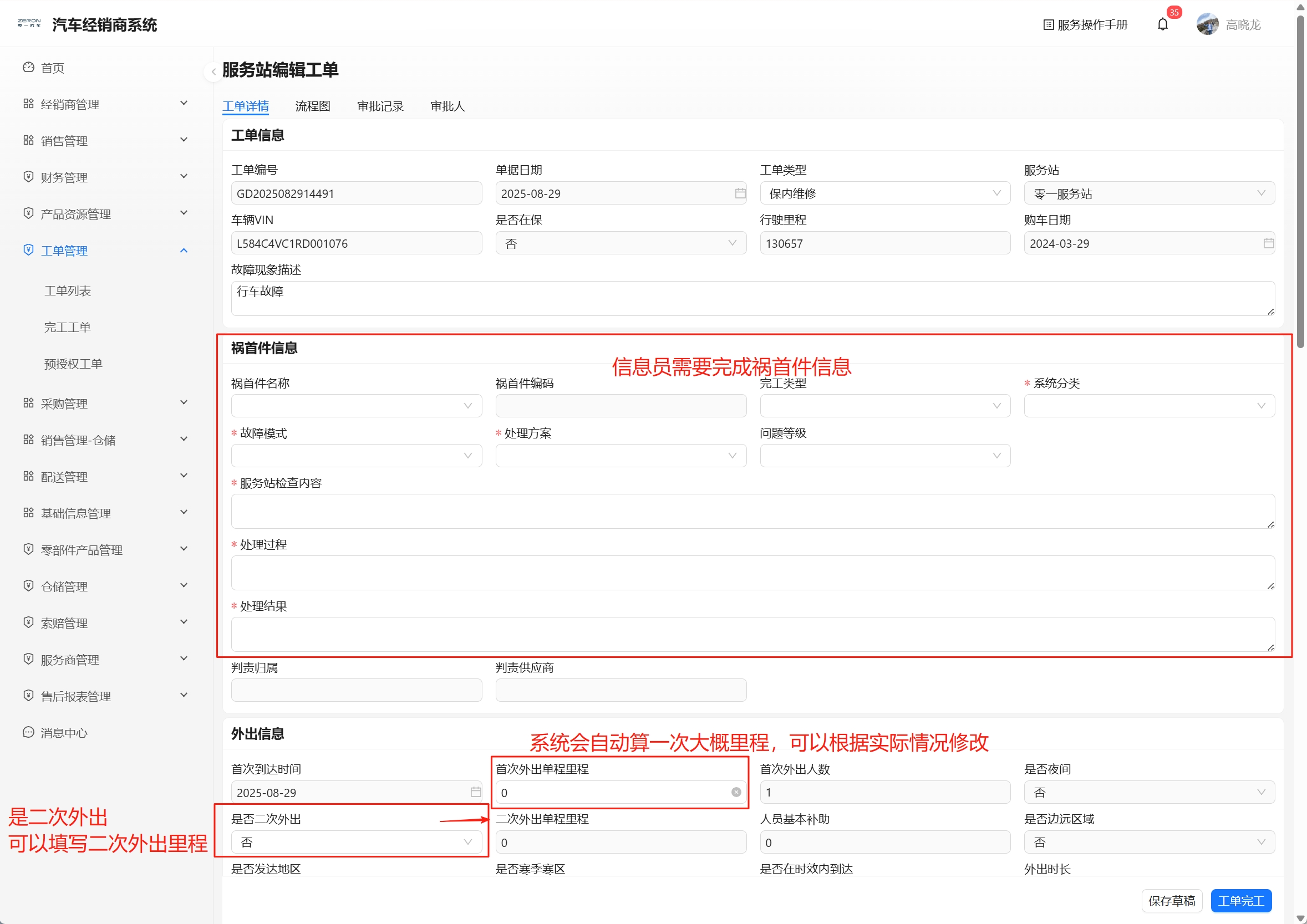
Task: Click the 车辆VIN input field
Action: 357,243
